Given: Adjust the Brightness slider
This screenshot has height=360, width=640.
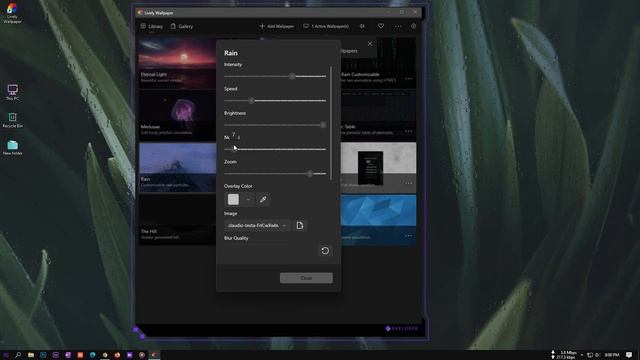Looking at the screenshot, I should pos(275,125).
